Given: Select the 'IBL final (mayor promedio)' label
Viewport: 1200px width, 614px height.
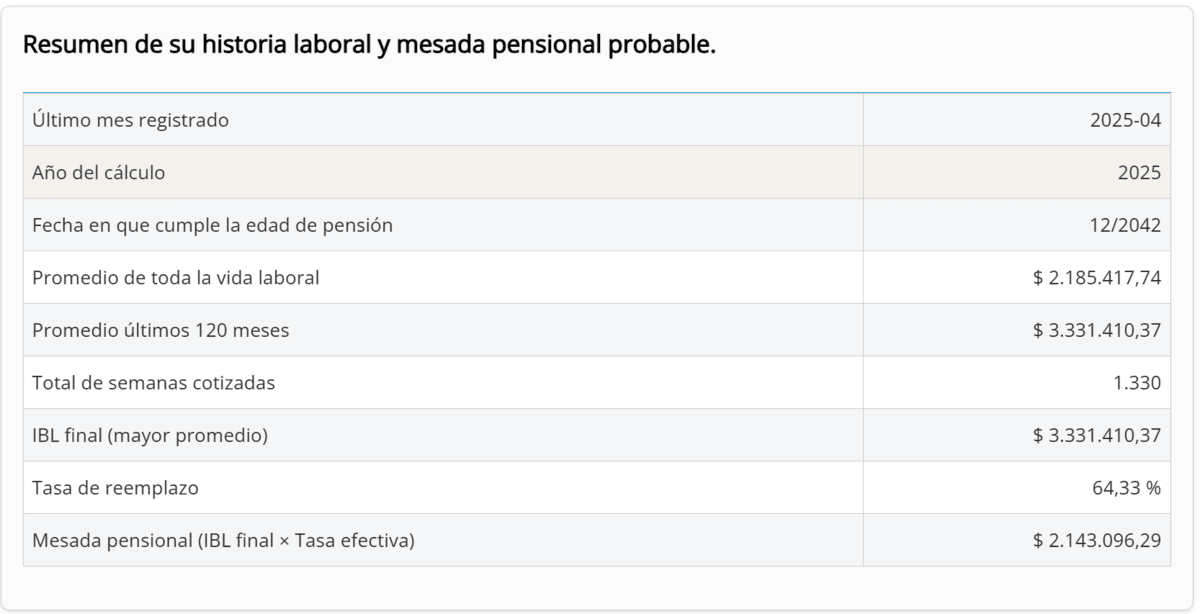Looking at the screenshot, I should pyautogui.click(x=150, y=435).
